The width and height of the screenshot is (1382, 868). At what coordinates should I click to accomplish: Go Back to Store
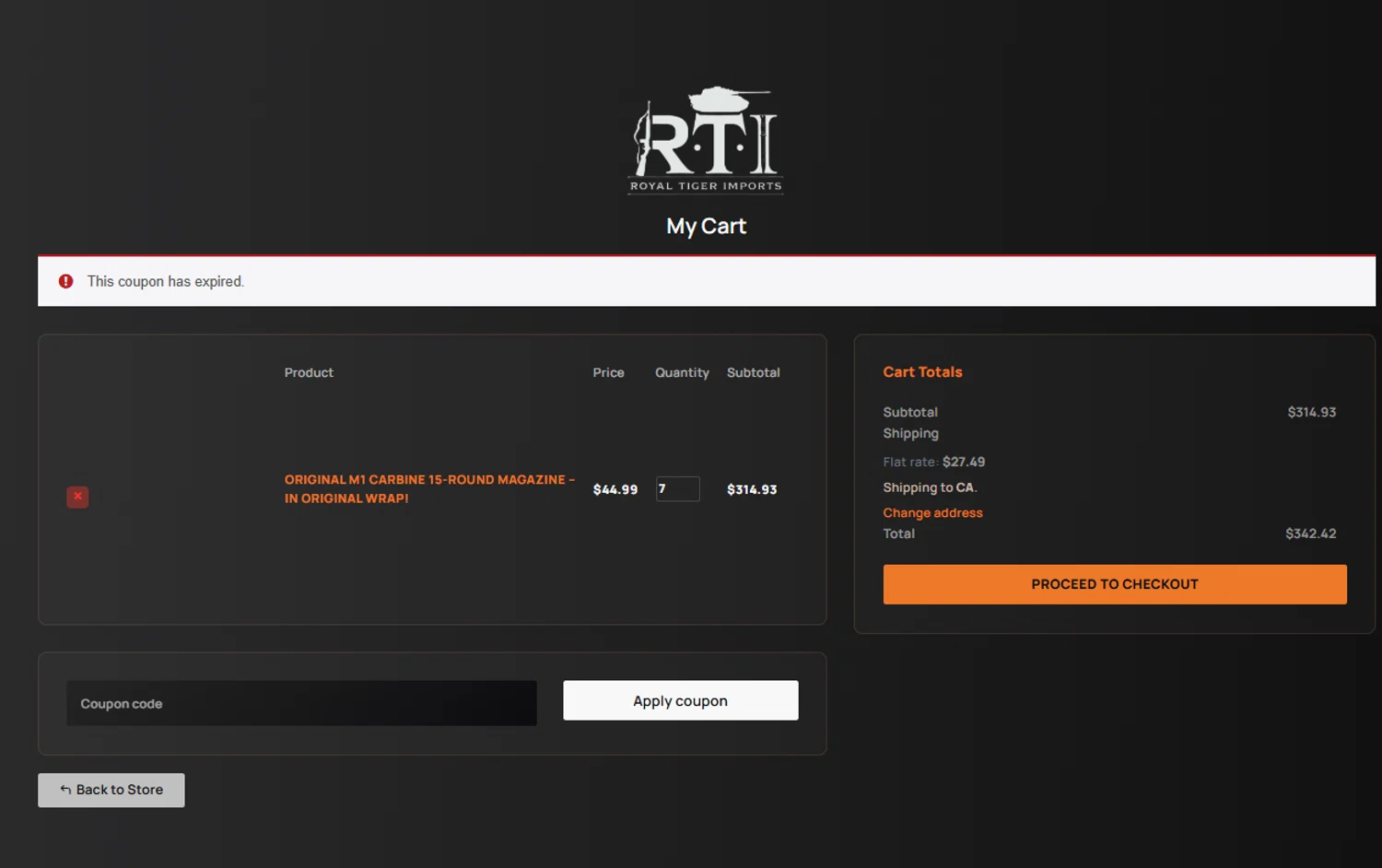[111, 790]
